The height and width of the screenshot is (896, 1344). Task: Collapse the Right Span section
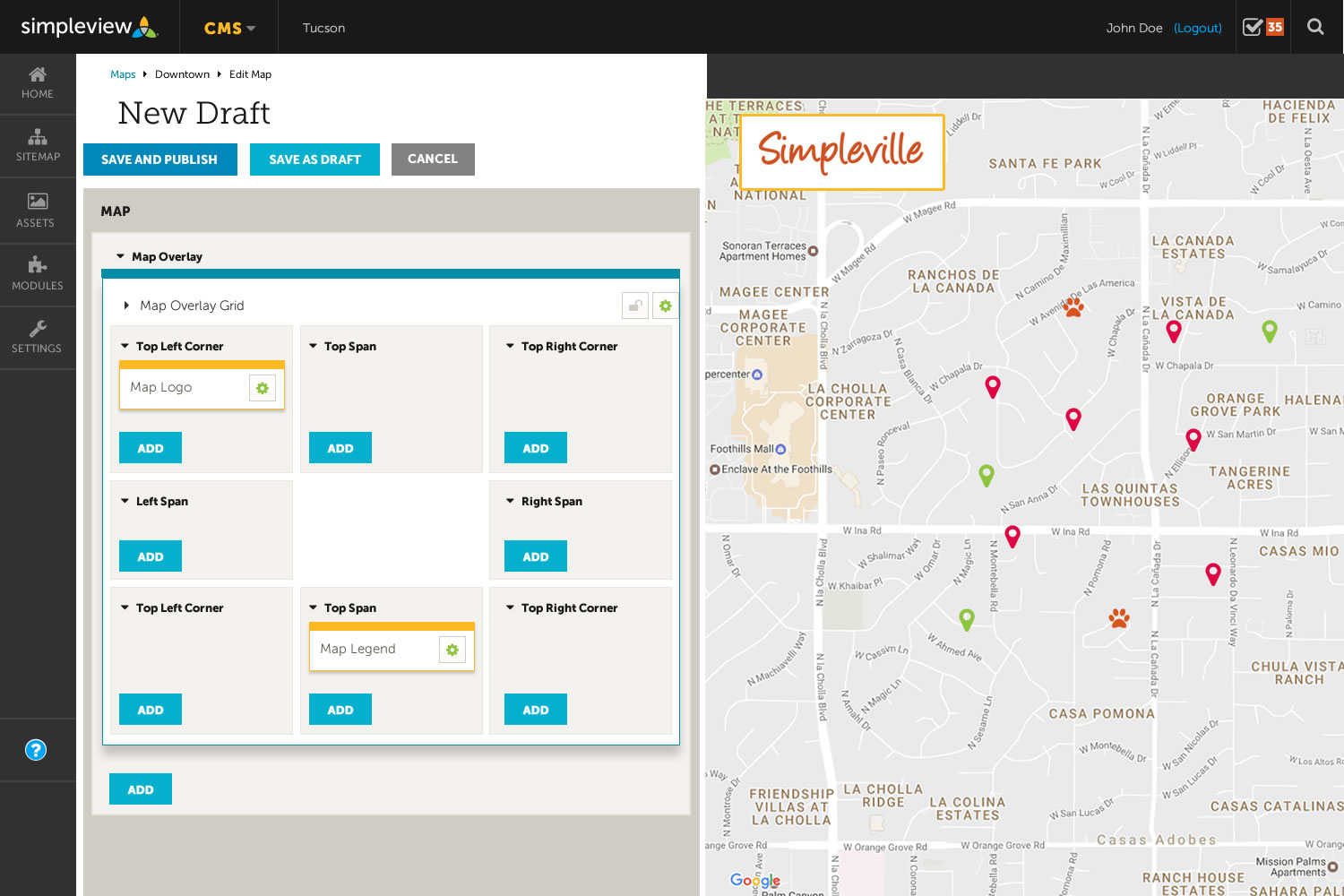tap(511, 501)
